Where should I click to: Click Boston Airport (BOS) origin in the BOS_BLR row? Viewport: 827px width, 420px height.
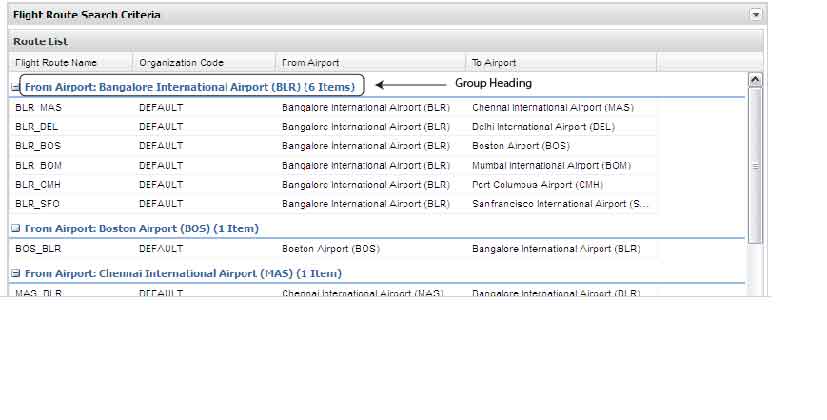coord(331,249)
